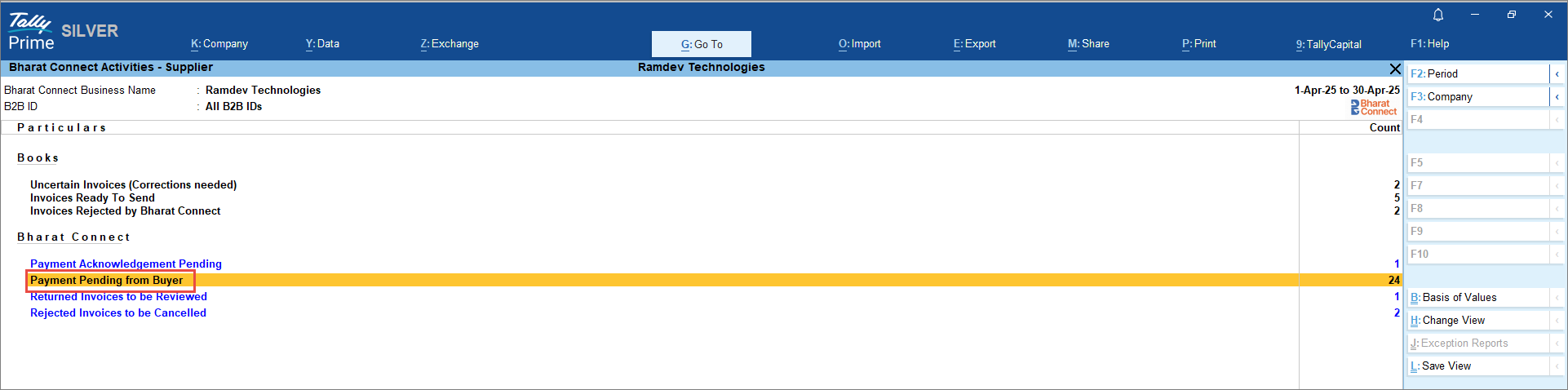The height and width of the screenshot is (390, 1568).
Task: Expand the arrow beside F3 Company
Action: click(1557, 97)
